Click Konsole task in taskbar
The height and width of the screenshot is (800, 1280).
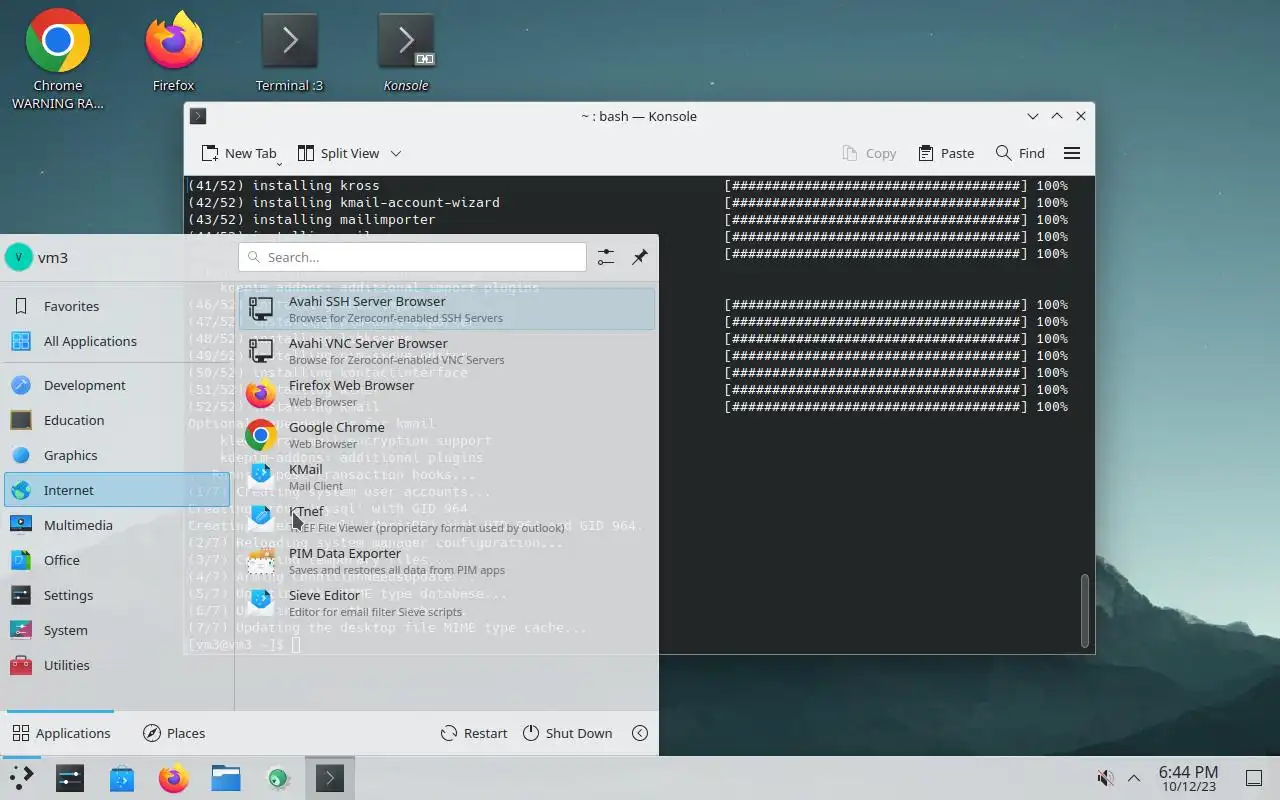(330, 778)
